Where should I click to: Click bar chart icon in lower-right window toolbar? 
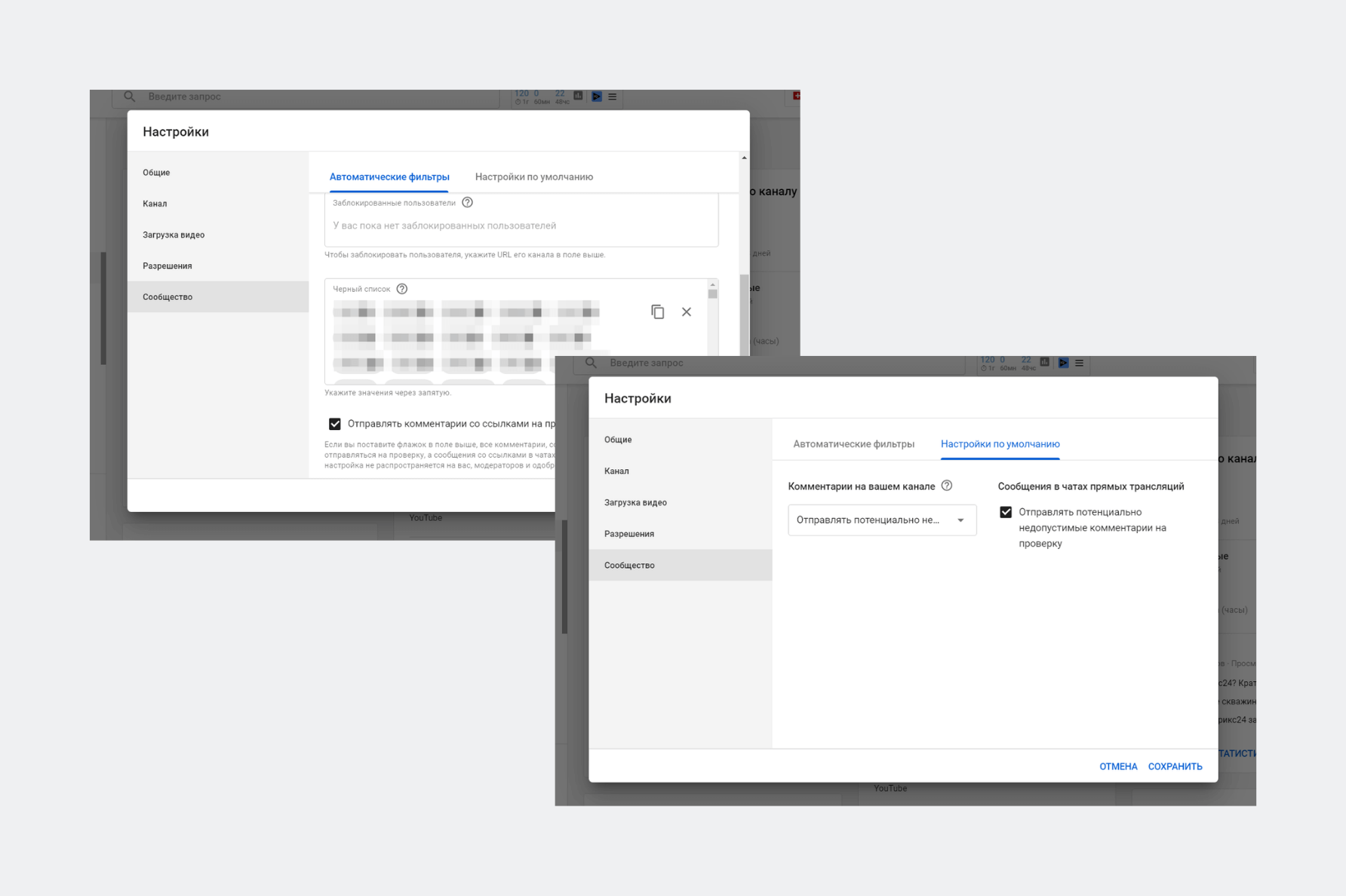pyautogui.click(x=1045, y=362)
